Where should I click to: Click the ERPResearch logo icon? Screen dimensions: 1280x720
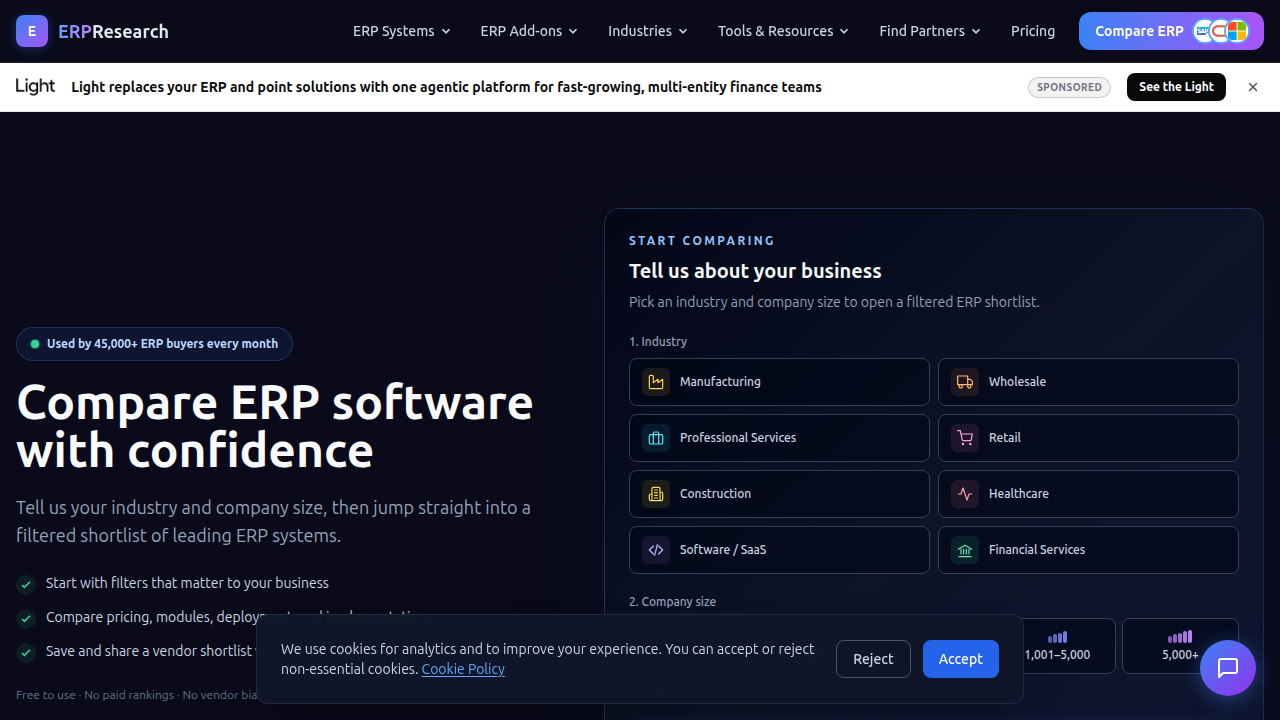coord(32,31)
